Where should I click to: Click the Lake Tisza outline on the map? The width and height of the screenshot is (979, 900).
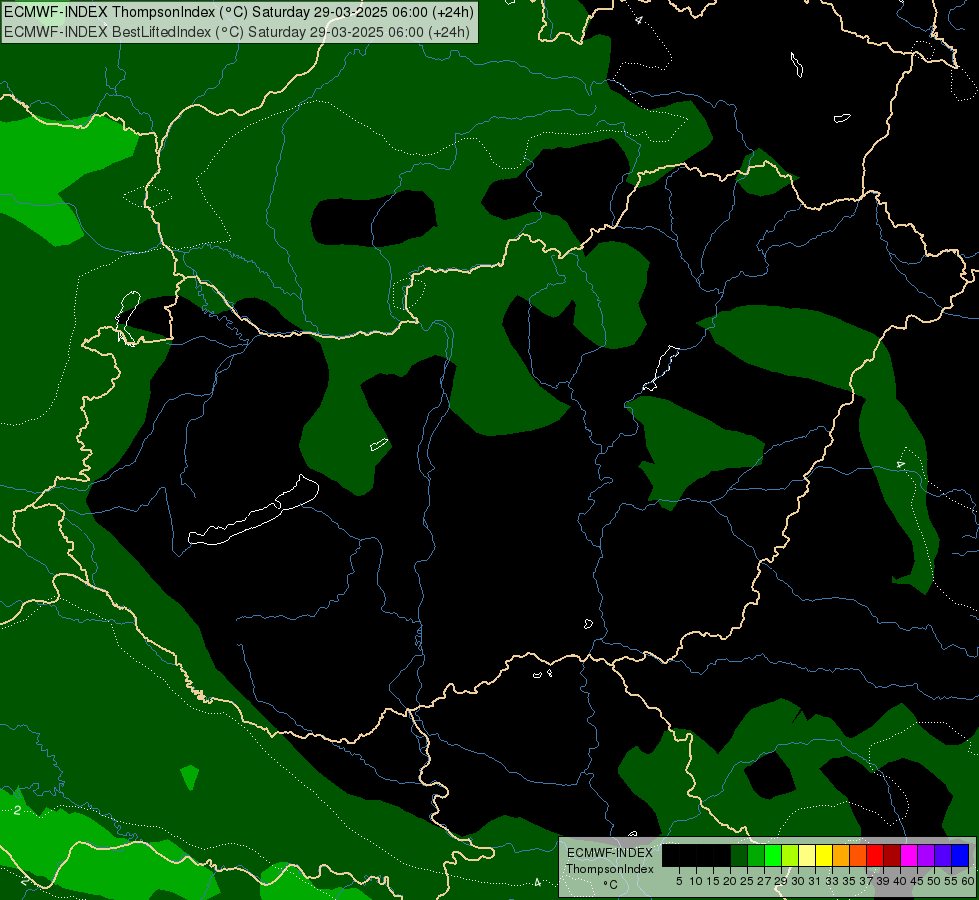click(x=661, y=368)
